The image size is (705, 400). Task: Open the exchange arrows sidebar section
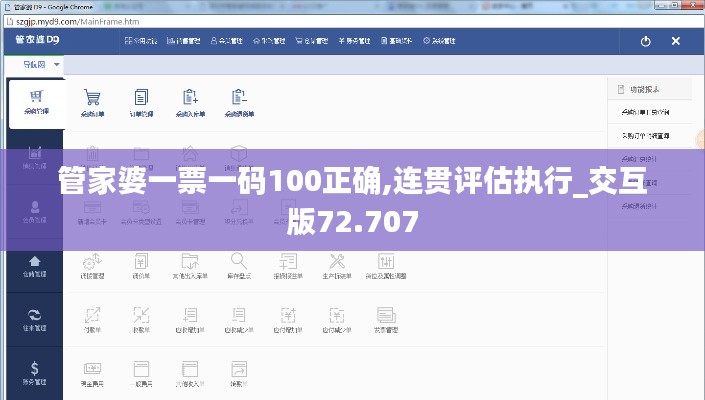[35, 317]
